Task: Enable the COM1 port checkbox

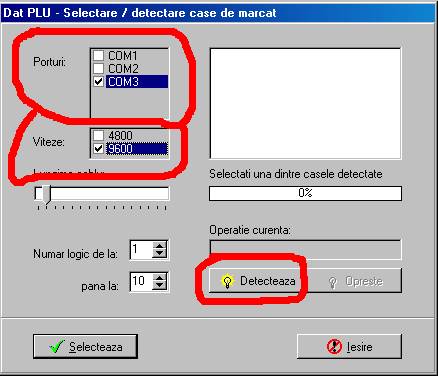Action: (x=98, y=55)
